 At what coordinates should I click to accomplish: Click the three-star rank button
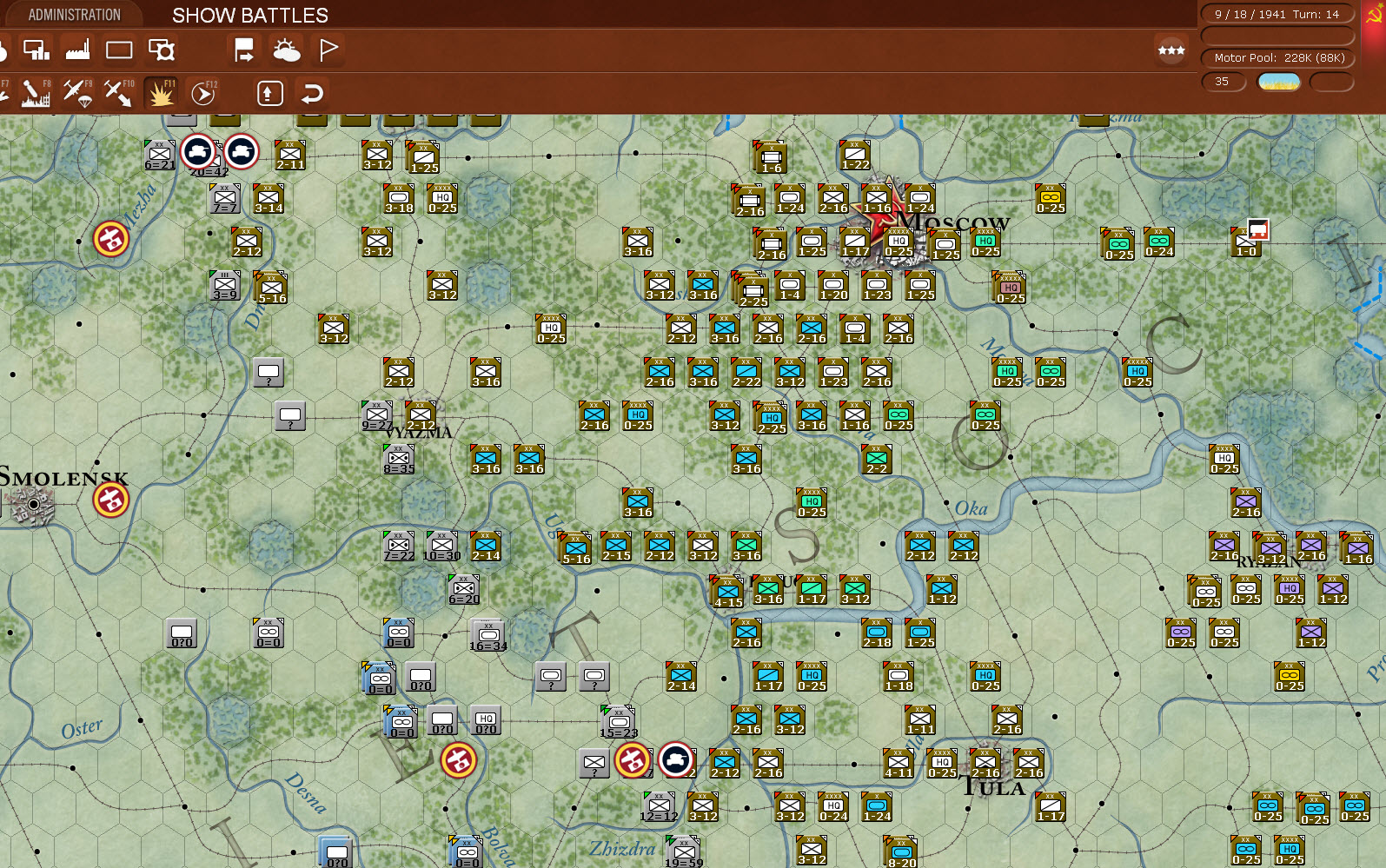click(1171, 50)
